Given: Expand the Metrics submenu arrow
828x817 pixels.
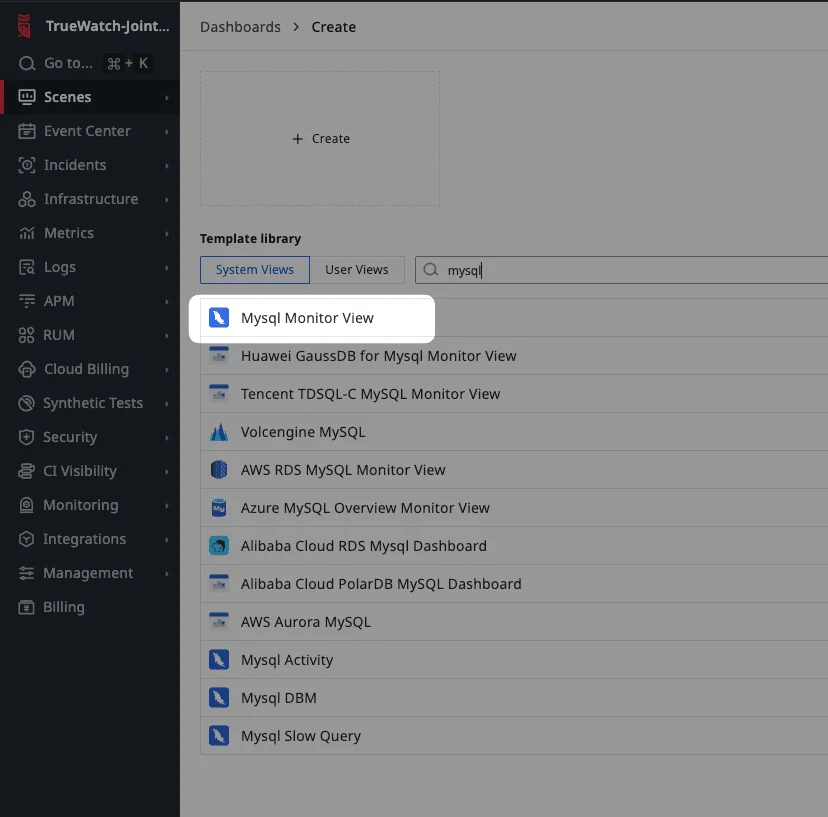Looking at the screenshot, I should pos(167,233).
